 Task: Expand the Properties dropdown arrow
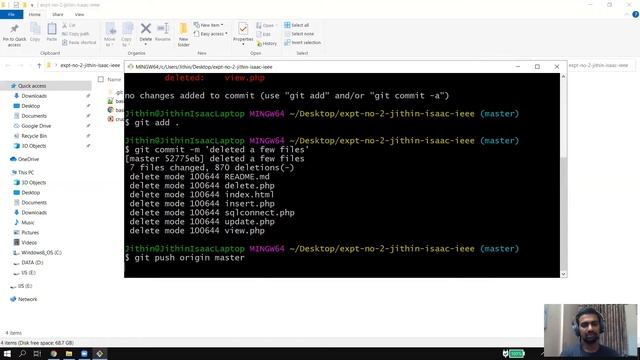(x=243, y=44)
